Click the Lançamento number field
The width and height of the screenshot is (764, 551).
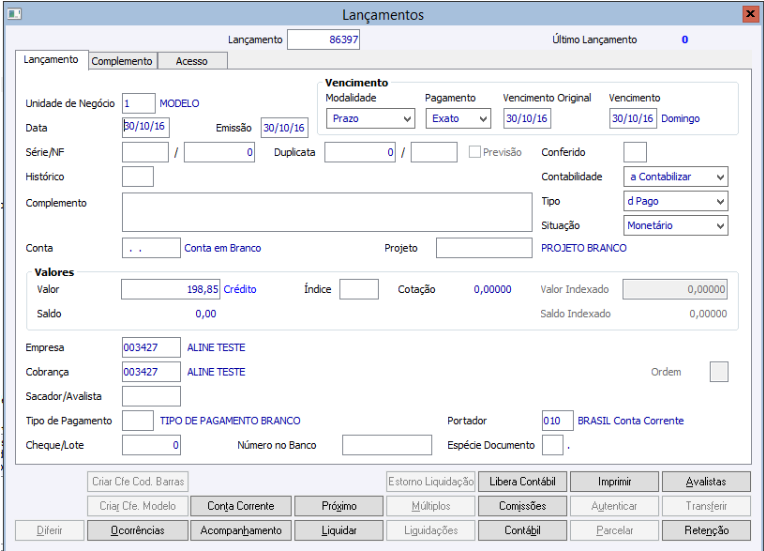(x=323, y=40)
